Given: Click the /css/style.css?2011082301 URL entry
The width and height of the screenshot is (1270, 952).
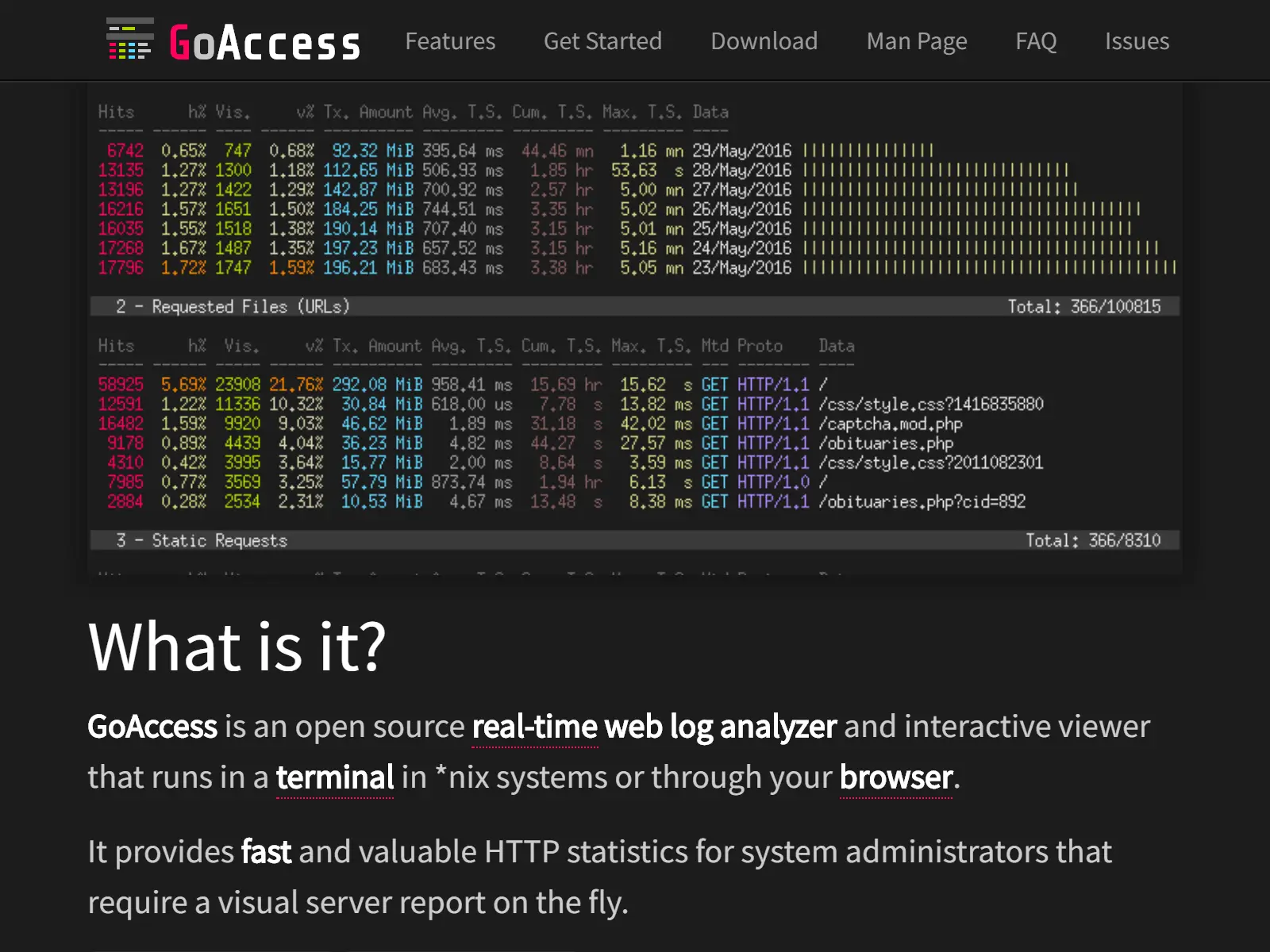Looking at the screenshot, I should [x=931, y=463].
